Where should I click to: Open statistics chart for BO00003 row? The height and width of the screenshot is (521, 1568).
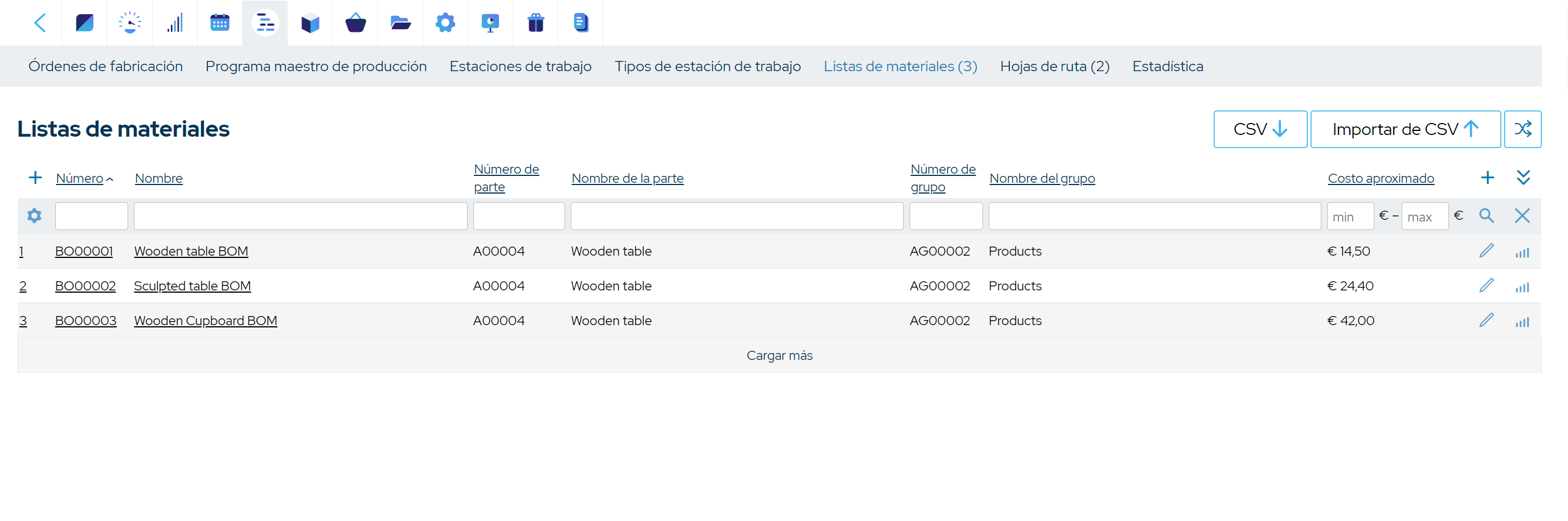(x=1522, y=321)
